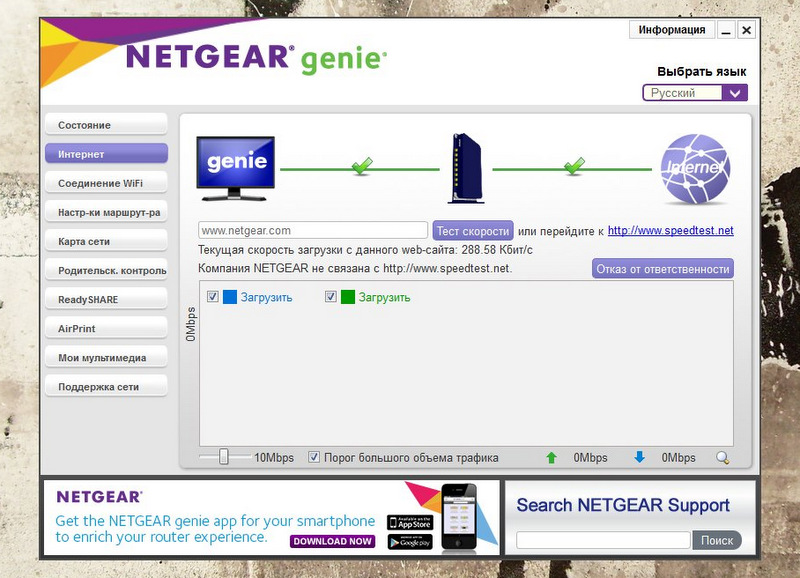The image size is (800, 578).
Task: Click the Выбрать язык label
Action: [702, 71]
